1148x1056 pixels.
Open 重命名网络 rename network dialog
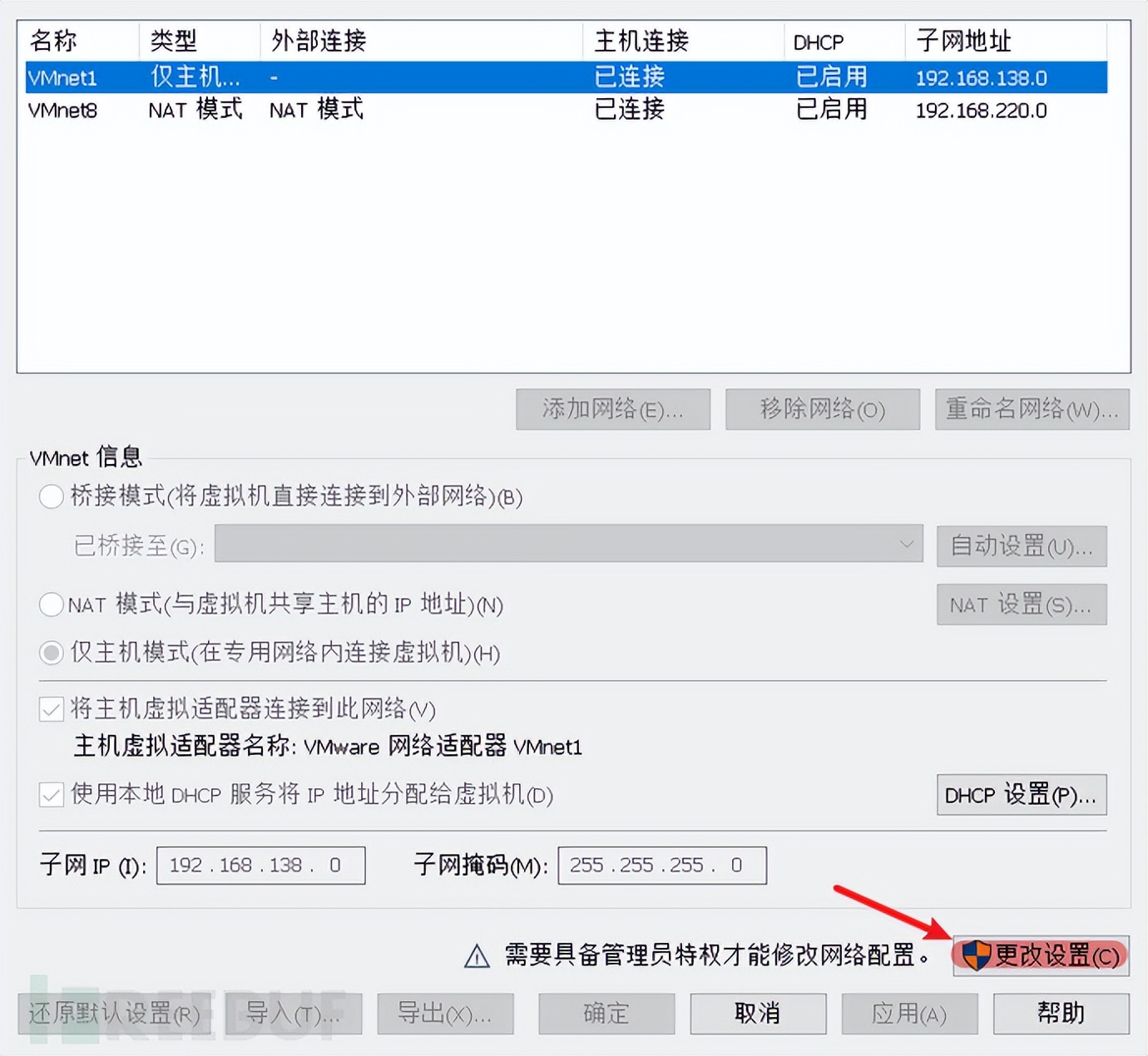point(1032,409)
